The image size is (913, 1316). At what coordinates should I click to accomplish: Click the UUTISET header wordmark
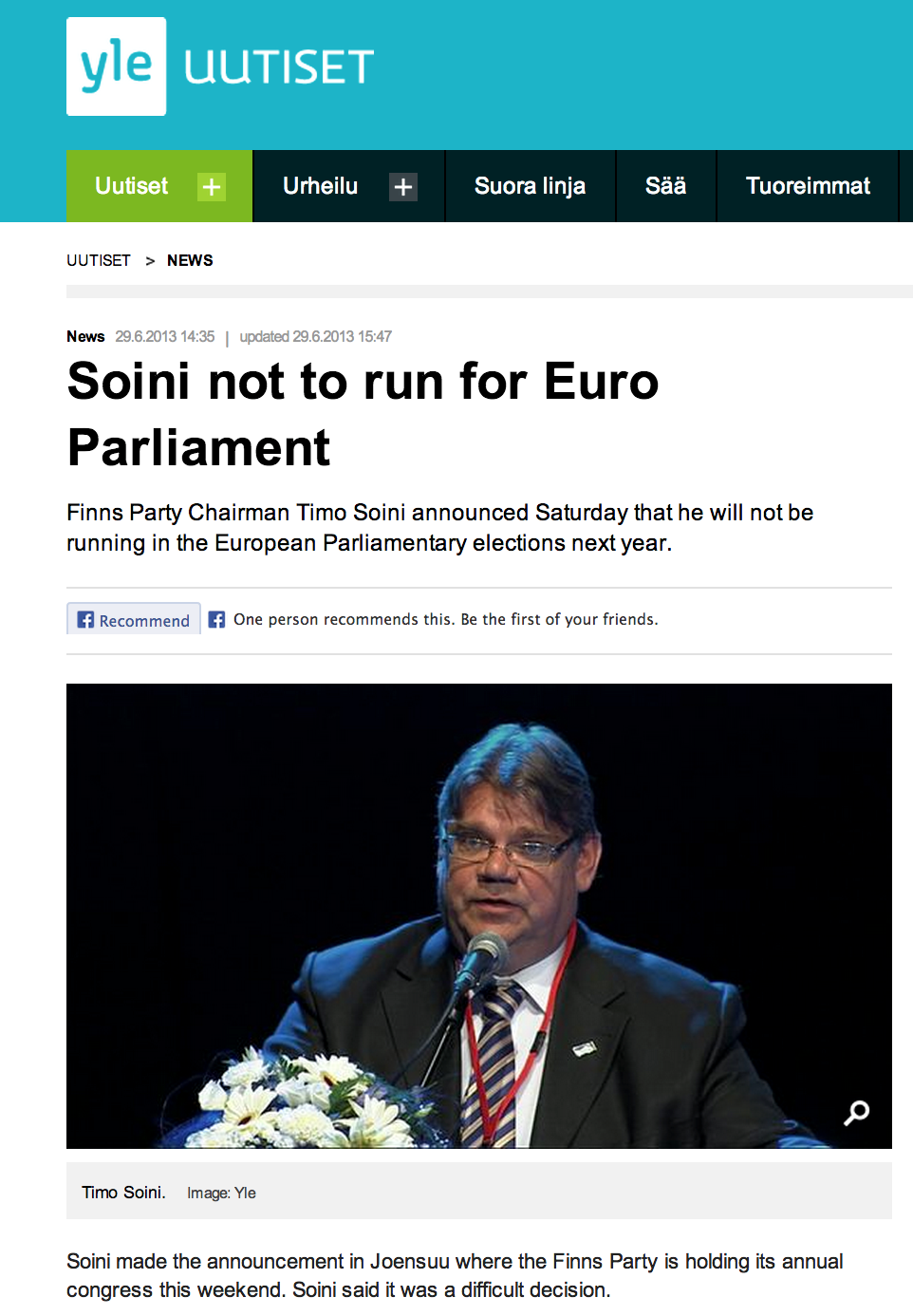click(279, 67)
